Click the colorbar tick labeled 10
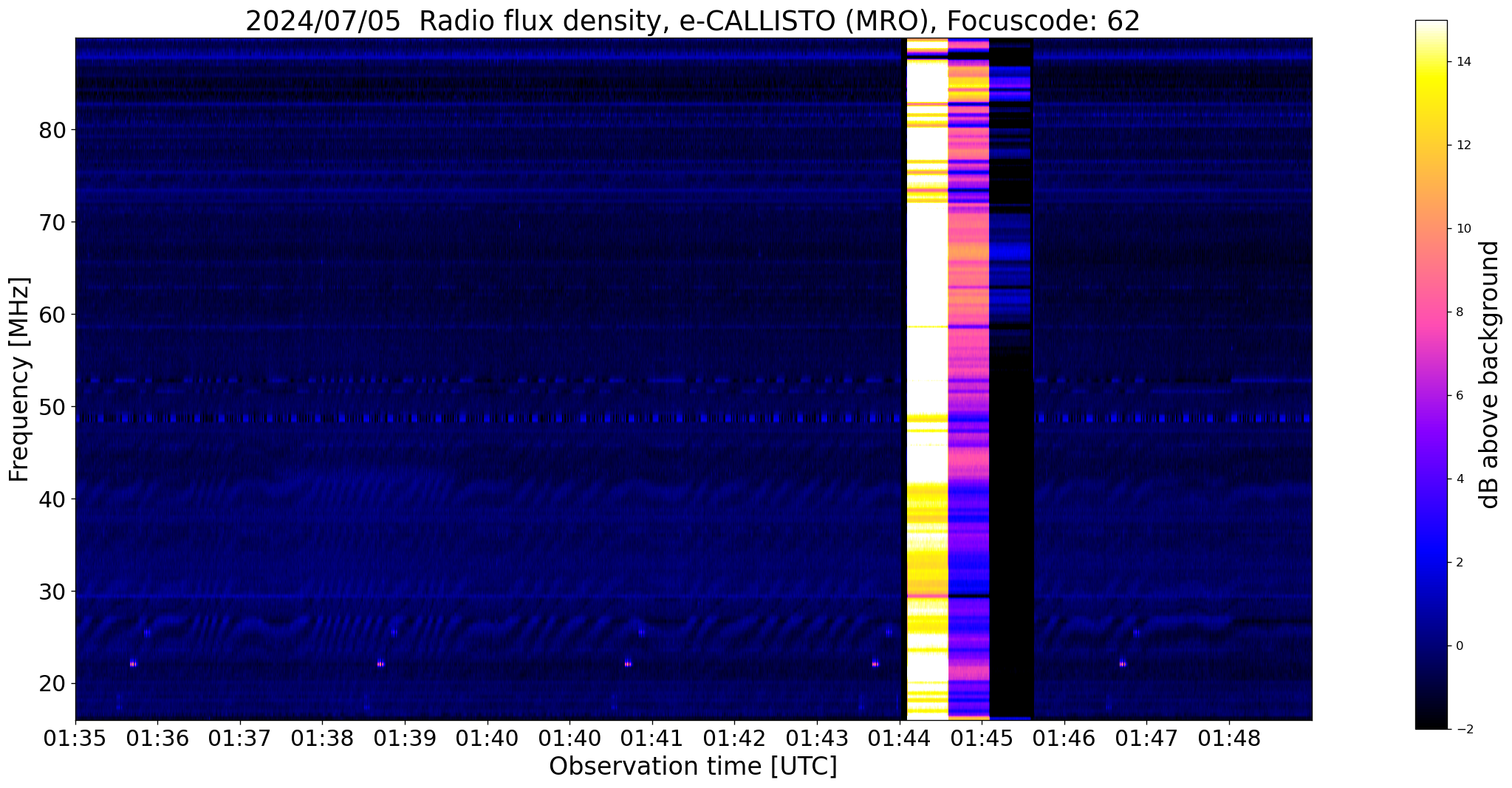 (x=1463, y=229)
